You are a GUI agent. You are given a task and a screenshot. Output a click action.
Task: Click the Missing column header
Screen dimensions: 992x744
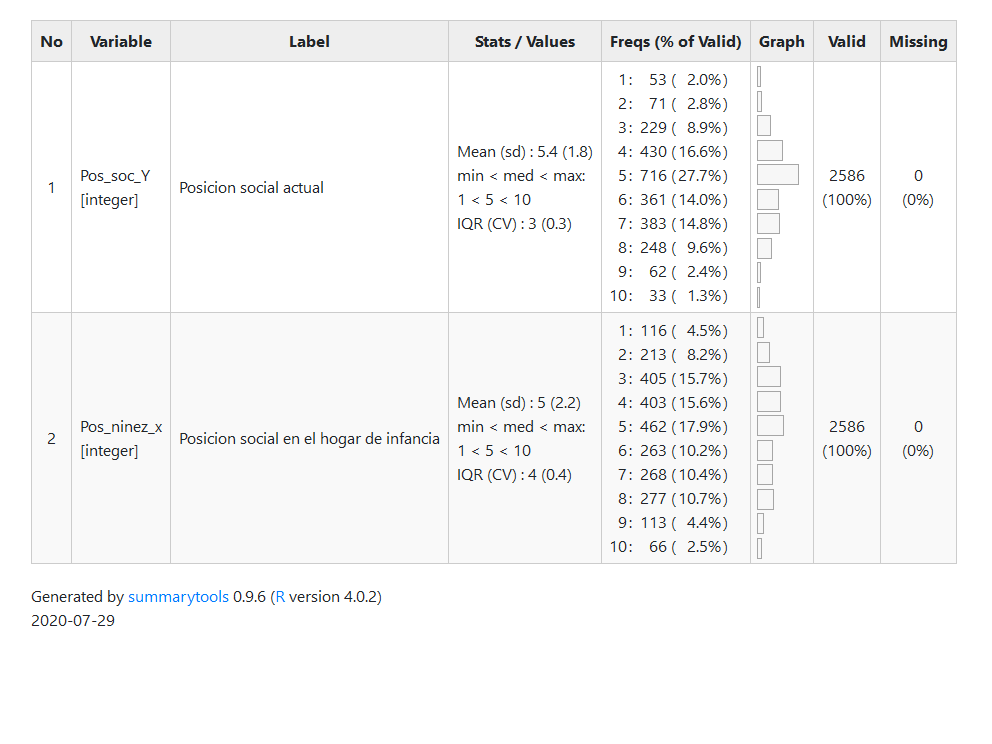coord(918,42)
